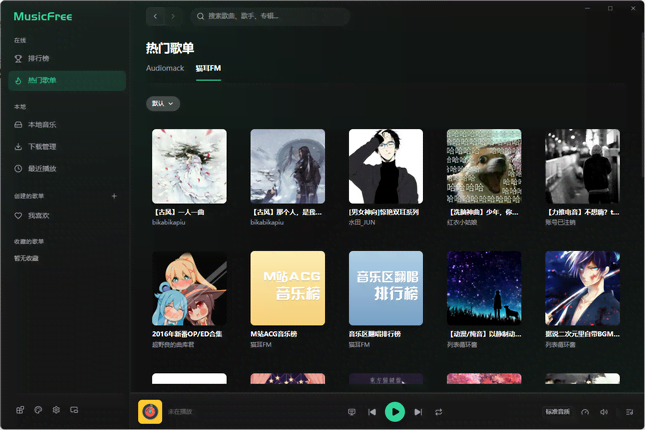Open the settings gear icon
Image resolution: width=645 pixels, height=430 pixels.
[56, 410]
